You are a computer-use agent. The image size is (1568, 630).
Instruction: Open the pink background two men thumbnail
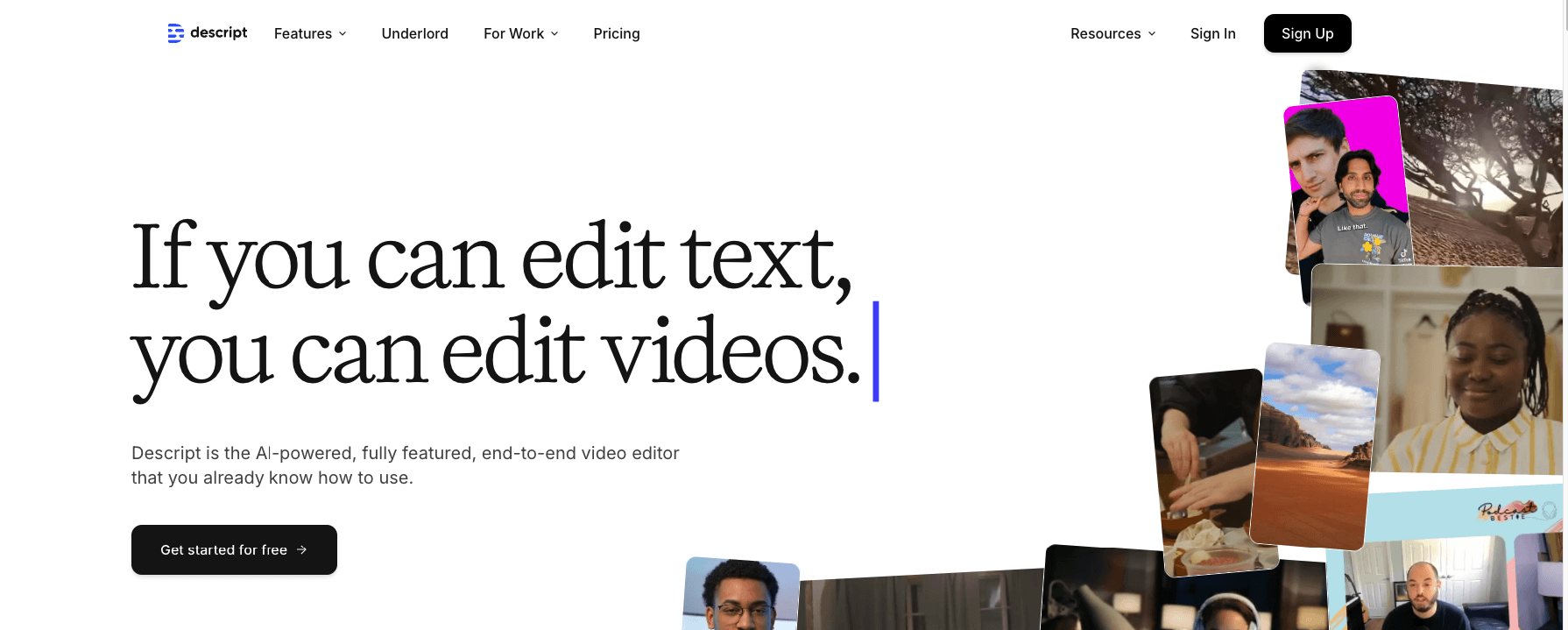coord(1346,182)
